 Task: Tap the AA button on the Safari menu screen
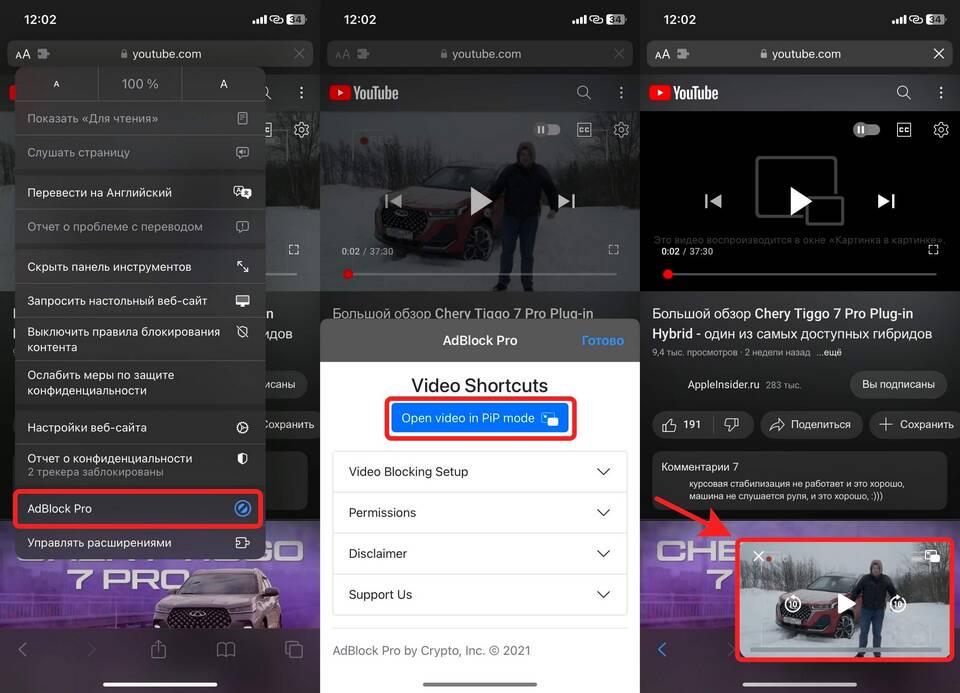tap(23, 54)
